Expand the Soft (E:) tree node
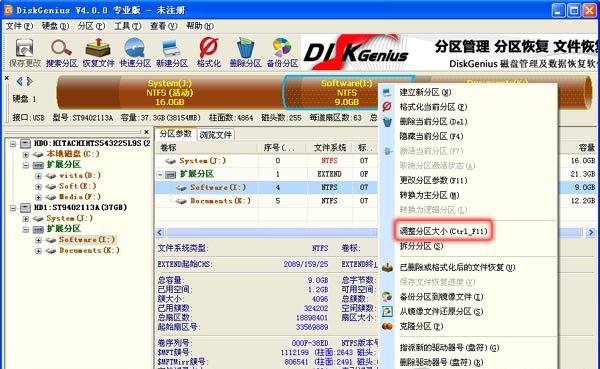 click(38, 186)
